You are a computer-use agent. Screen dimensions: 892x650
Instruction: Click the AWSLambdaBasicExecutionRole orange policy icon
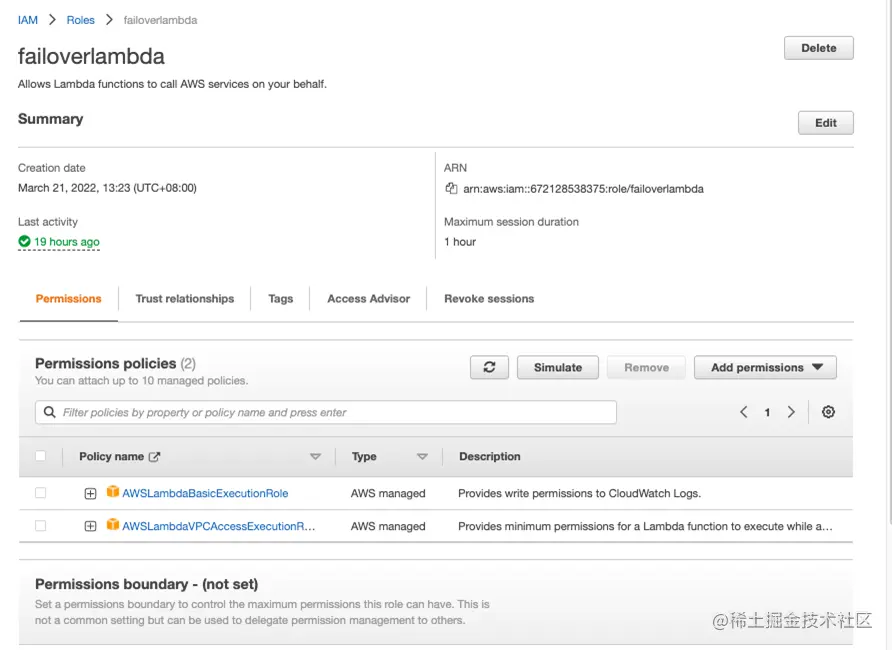113,491
